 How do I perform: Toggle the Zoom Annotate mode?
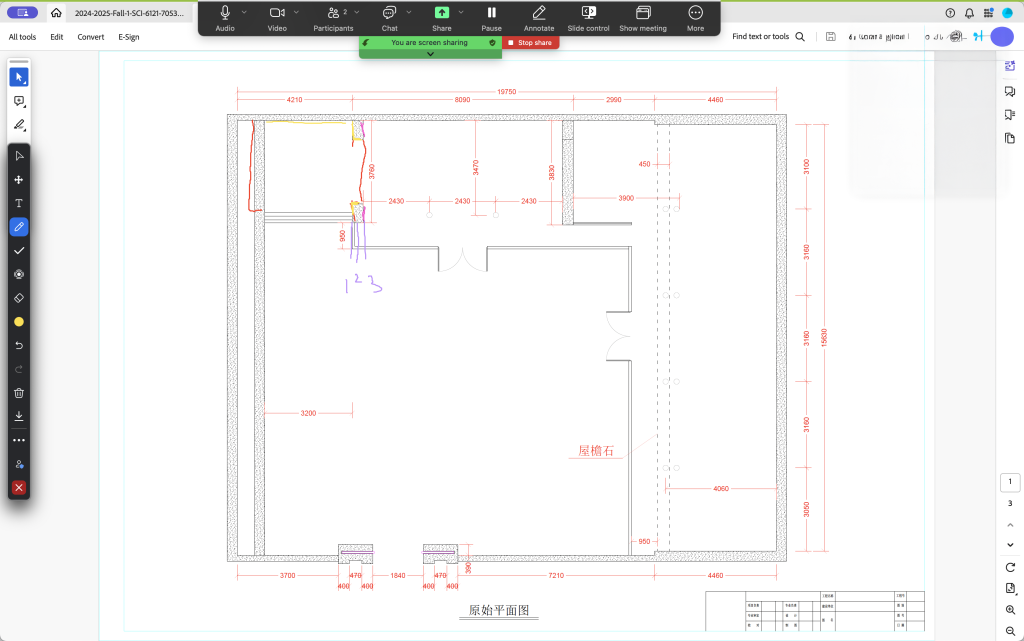[539, 17]
